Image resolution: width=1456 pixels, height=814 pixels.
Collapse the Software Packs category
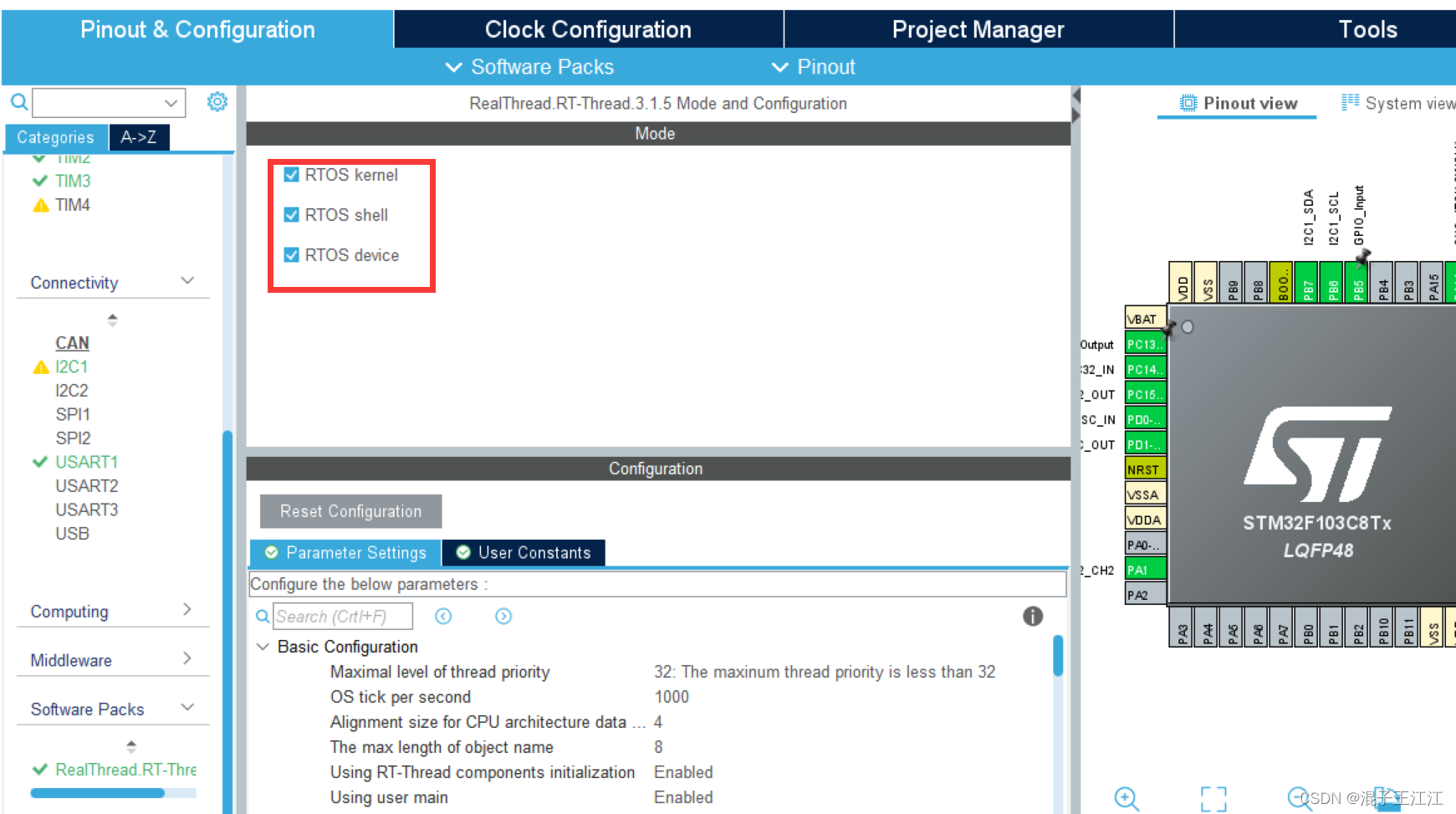click(187, 707)
